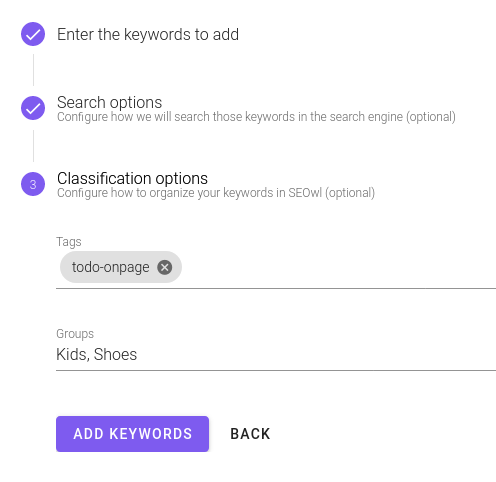Click the step 3 number circle

[33, 184]
